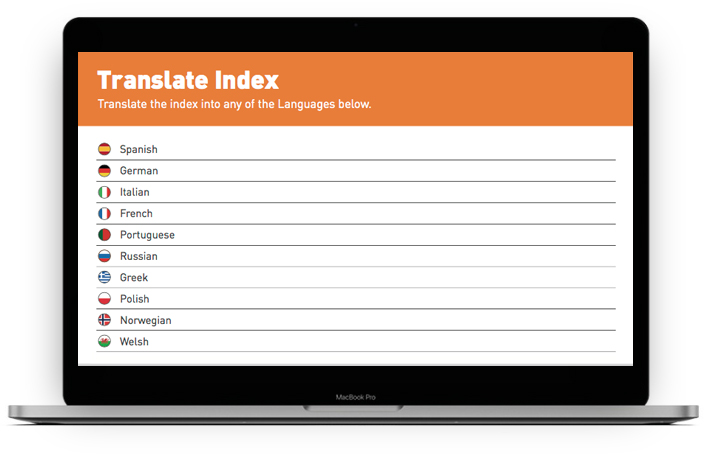Open the Portuguese translation option
This screenshot has height=460, width=713.
[147, 235]
